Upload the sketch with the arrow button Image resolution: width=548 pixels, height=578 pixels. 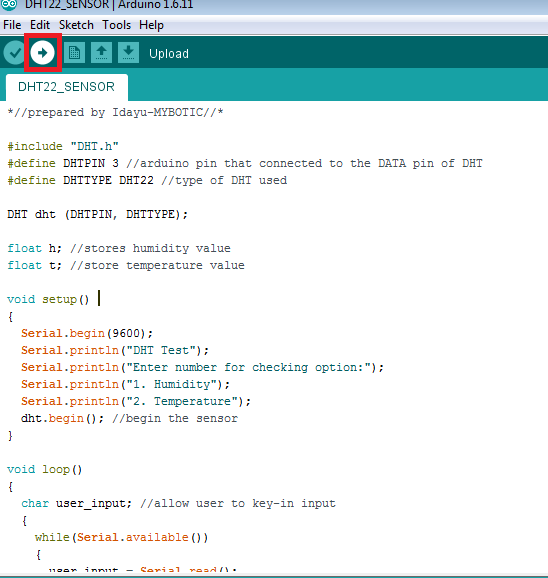click(x=42, y=53)
